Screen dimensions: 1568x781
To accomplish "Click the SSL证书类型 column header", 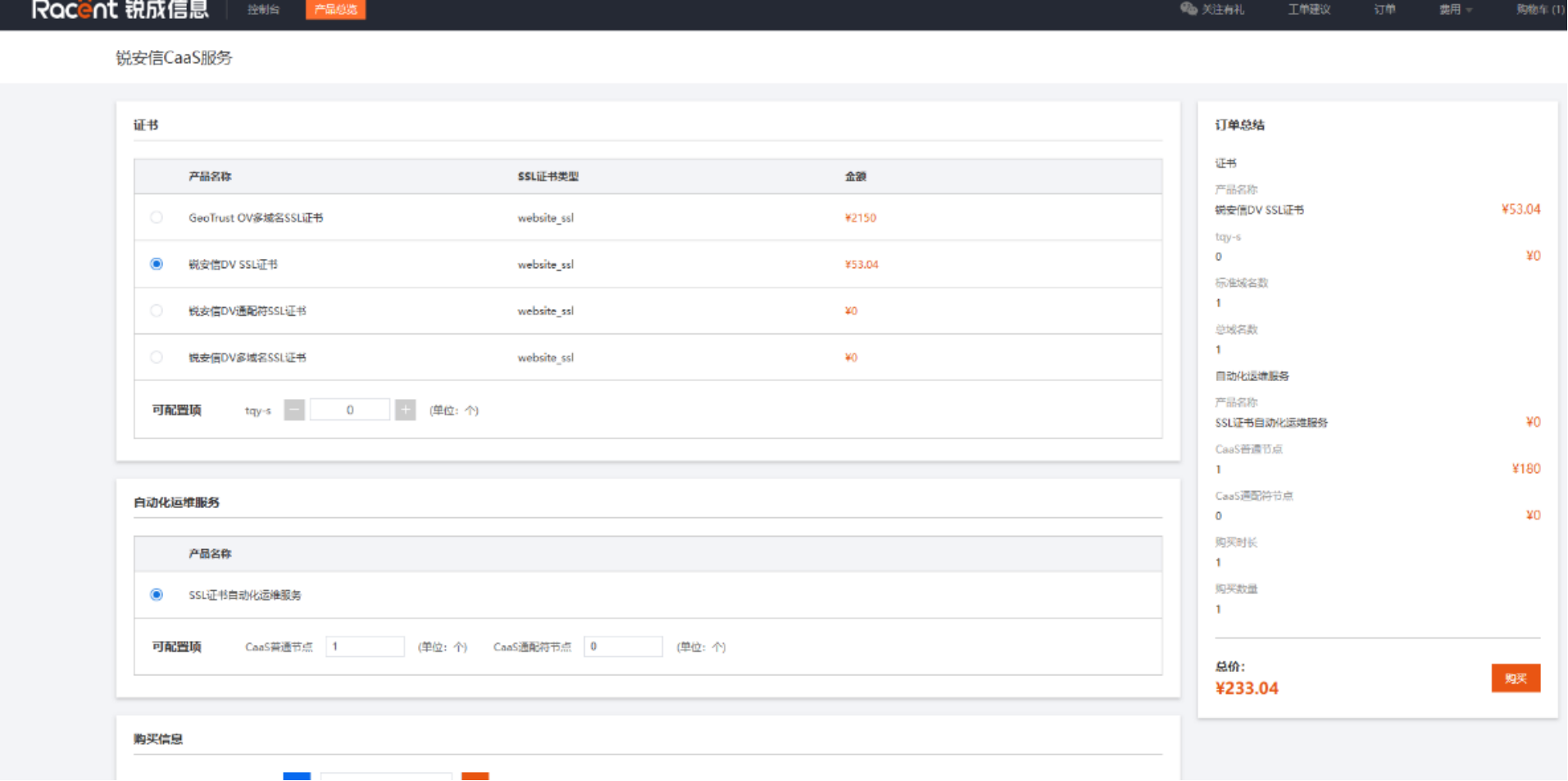I will coord(548,176).
